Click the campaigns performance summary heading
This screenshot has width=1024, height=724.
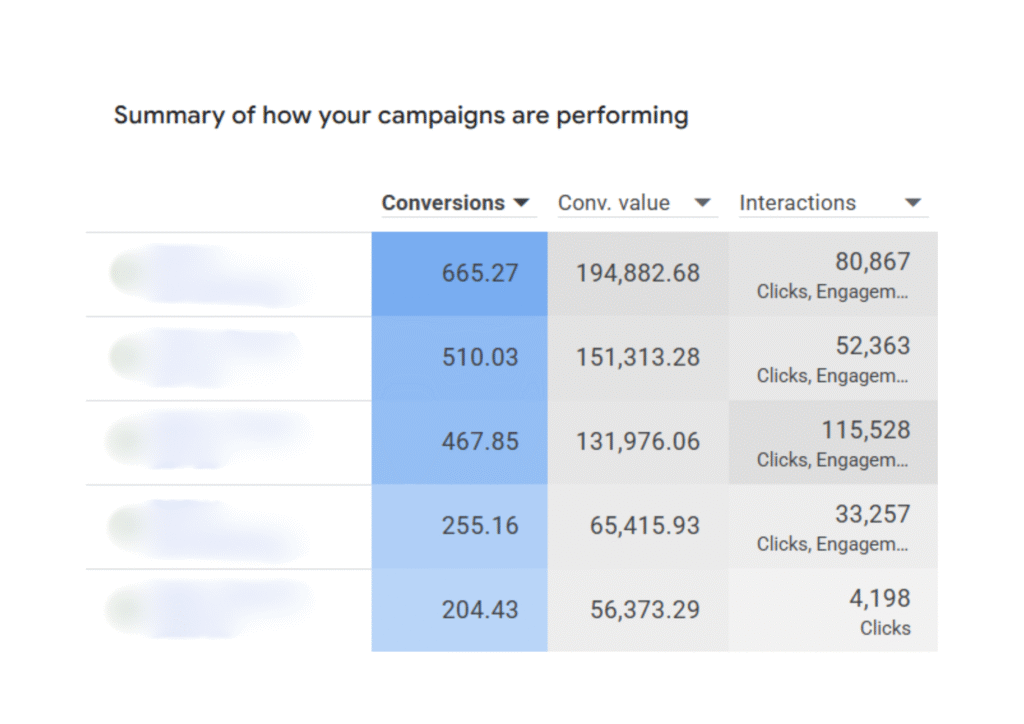point(401,116)
